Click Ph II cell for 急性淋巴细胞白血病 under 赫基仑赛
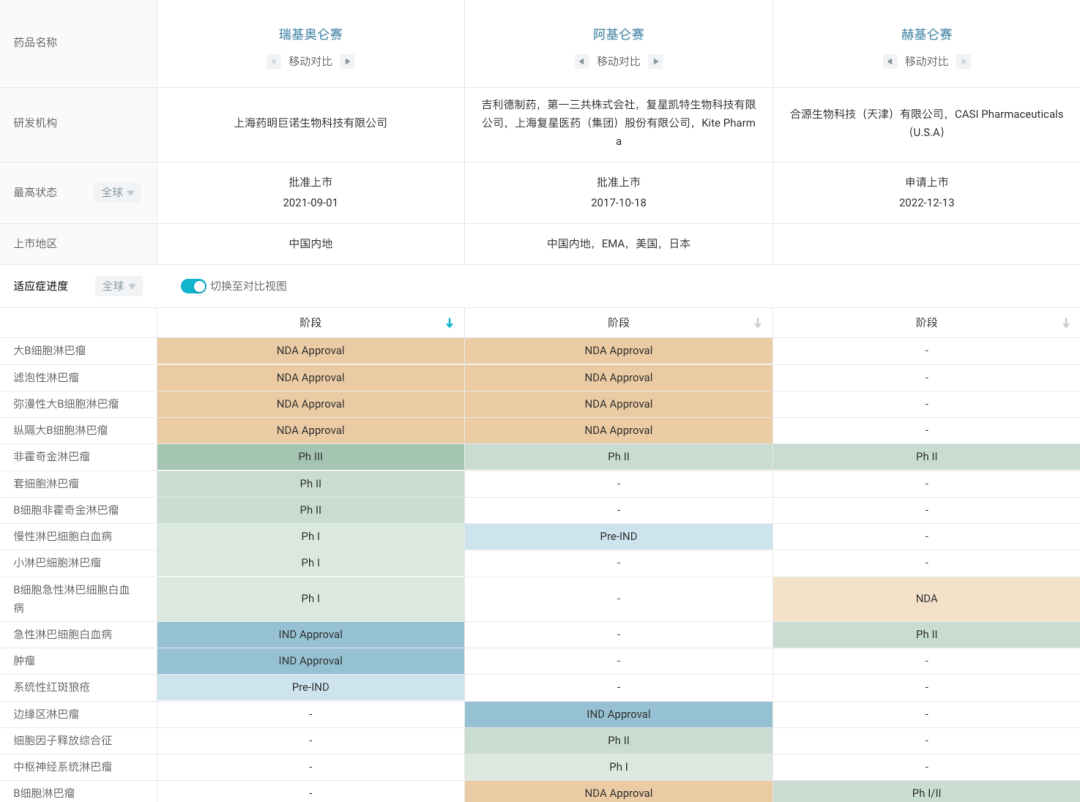This screenshot has height=802, width=1080. pos(926,635)
